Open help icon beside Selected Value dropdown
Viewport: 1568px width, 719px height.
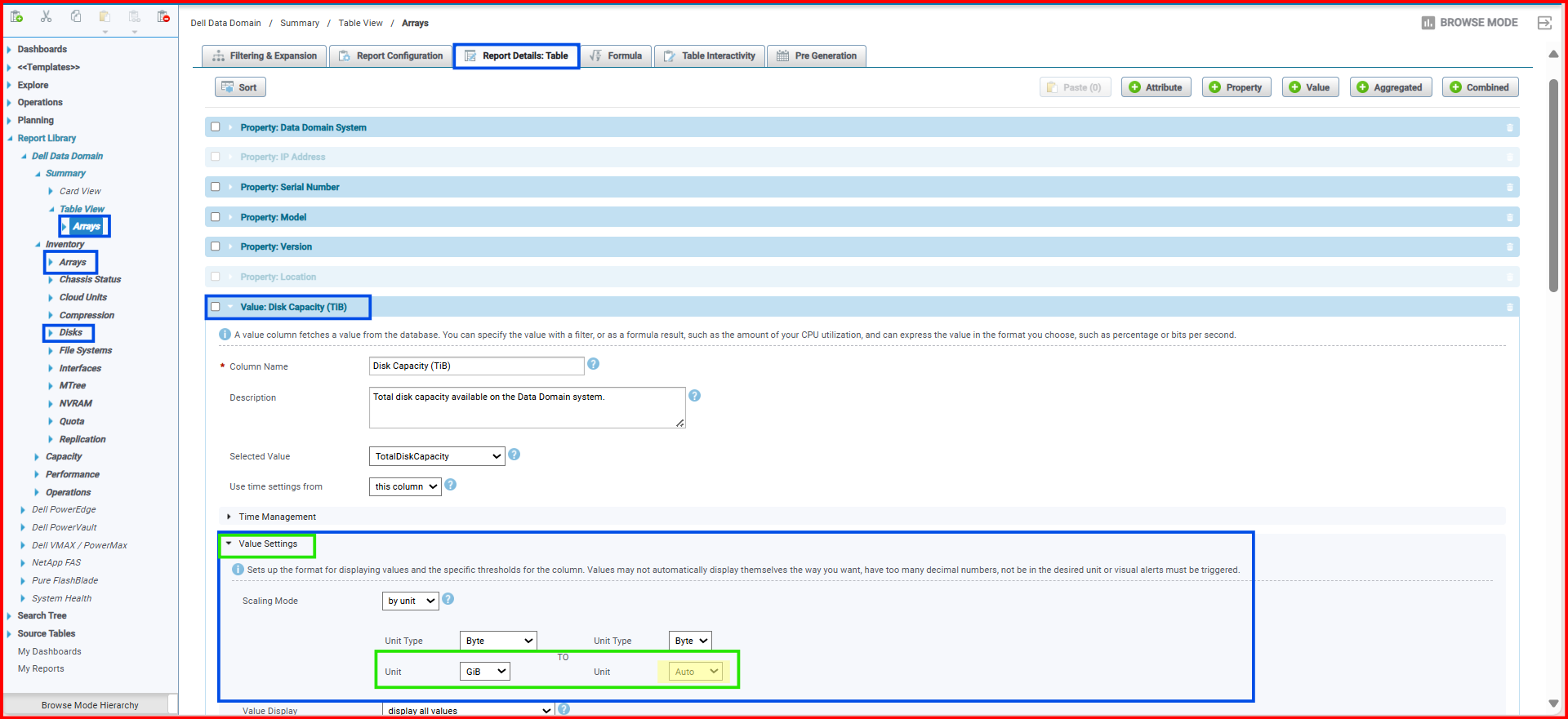click(x=514, y=455)
